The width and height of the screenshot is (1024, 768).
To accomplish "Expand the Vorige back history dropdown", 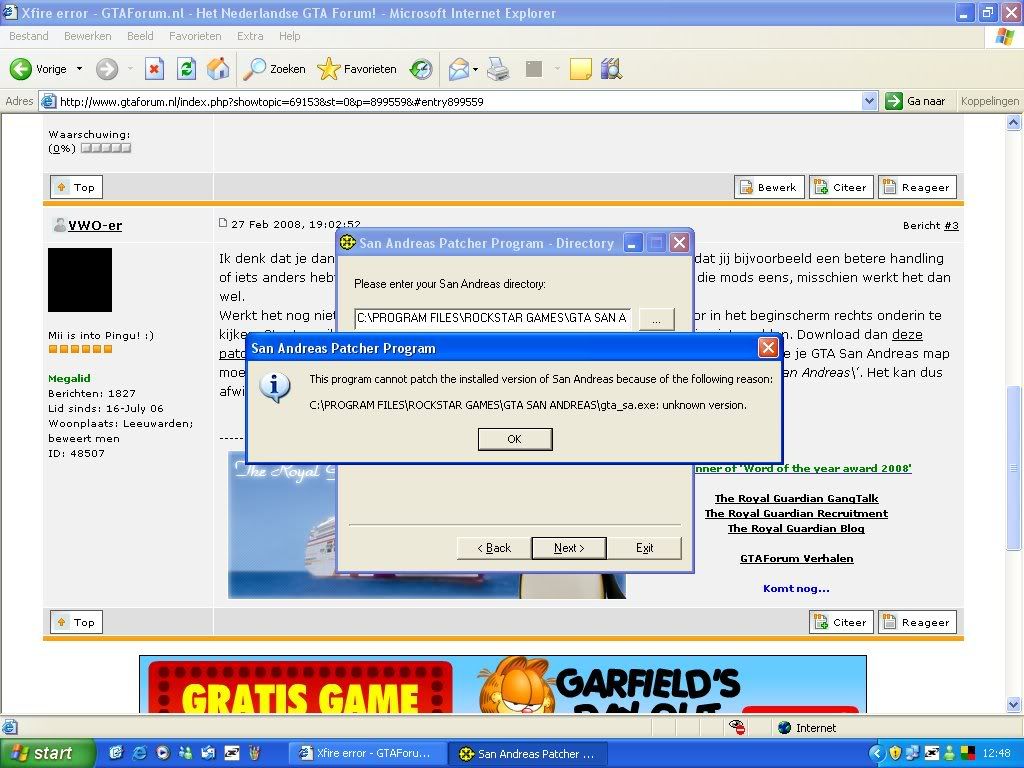I will (x=80, y=69).
